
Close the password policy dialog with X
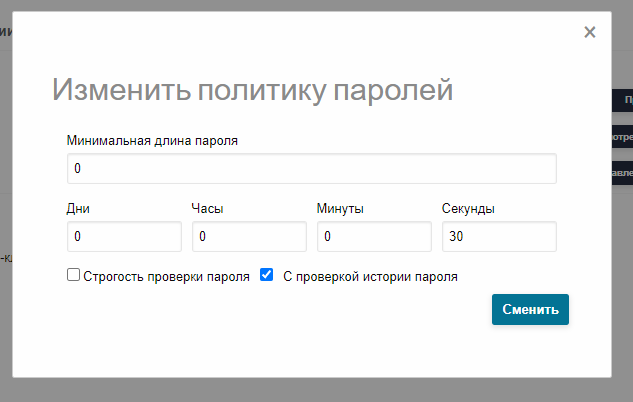(x=589, y=32)
